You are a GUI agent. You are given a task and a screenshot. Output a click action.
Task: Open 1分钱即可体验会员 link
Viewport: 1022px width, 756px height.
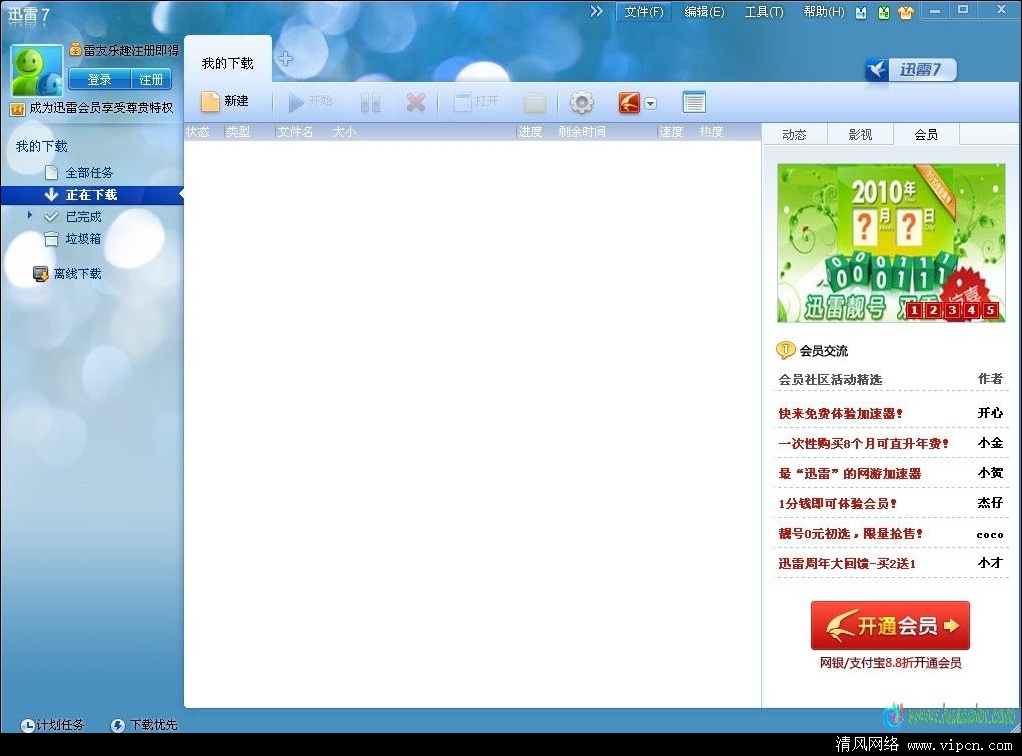click(x=838, y=504)
